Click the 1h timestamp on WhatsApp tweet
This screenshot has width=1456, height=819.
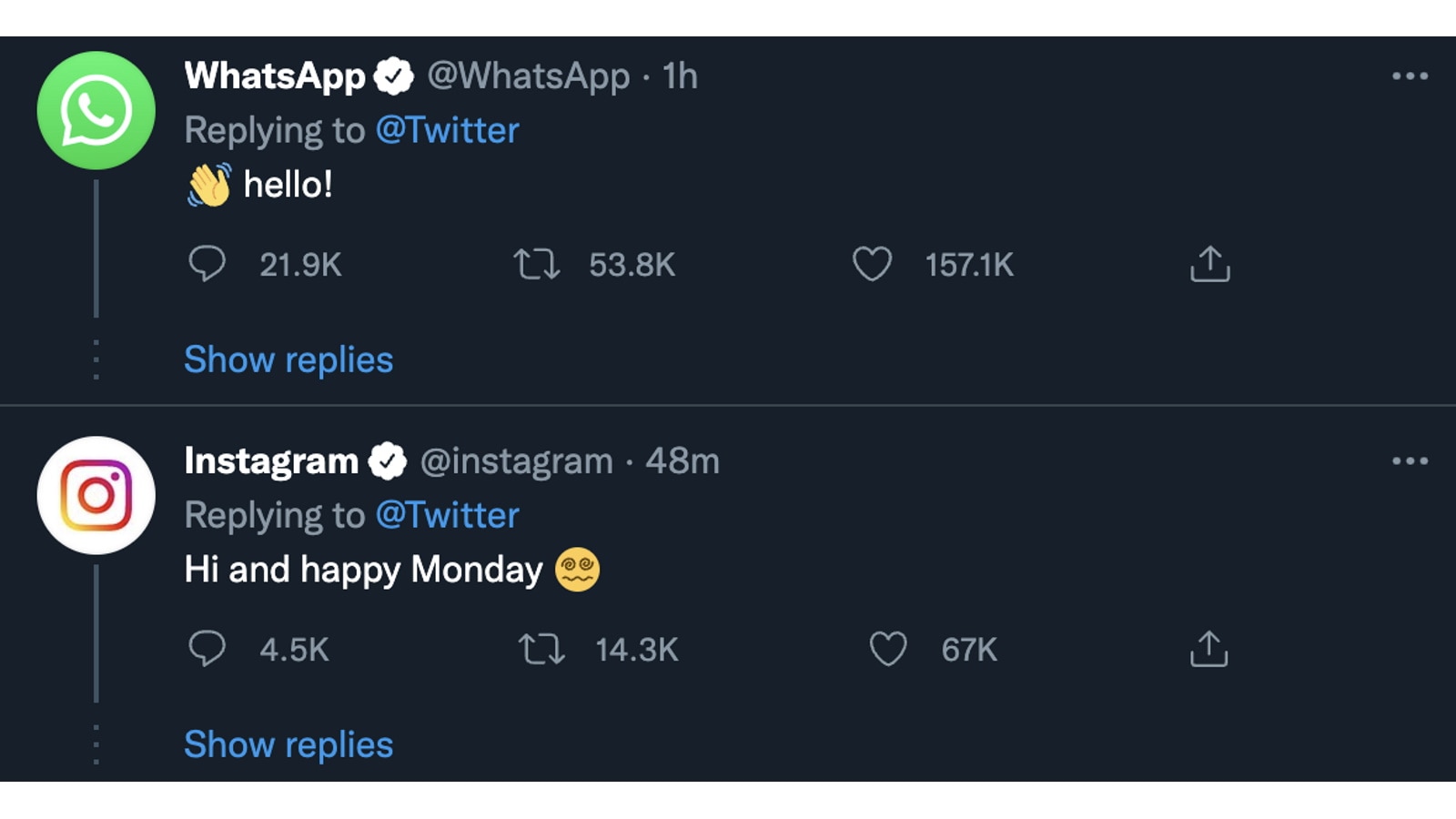pyautogui.click(x=680, y=76)
